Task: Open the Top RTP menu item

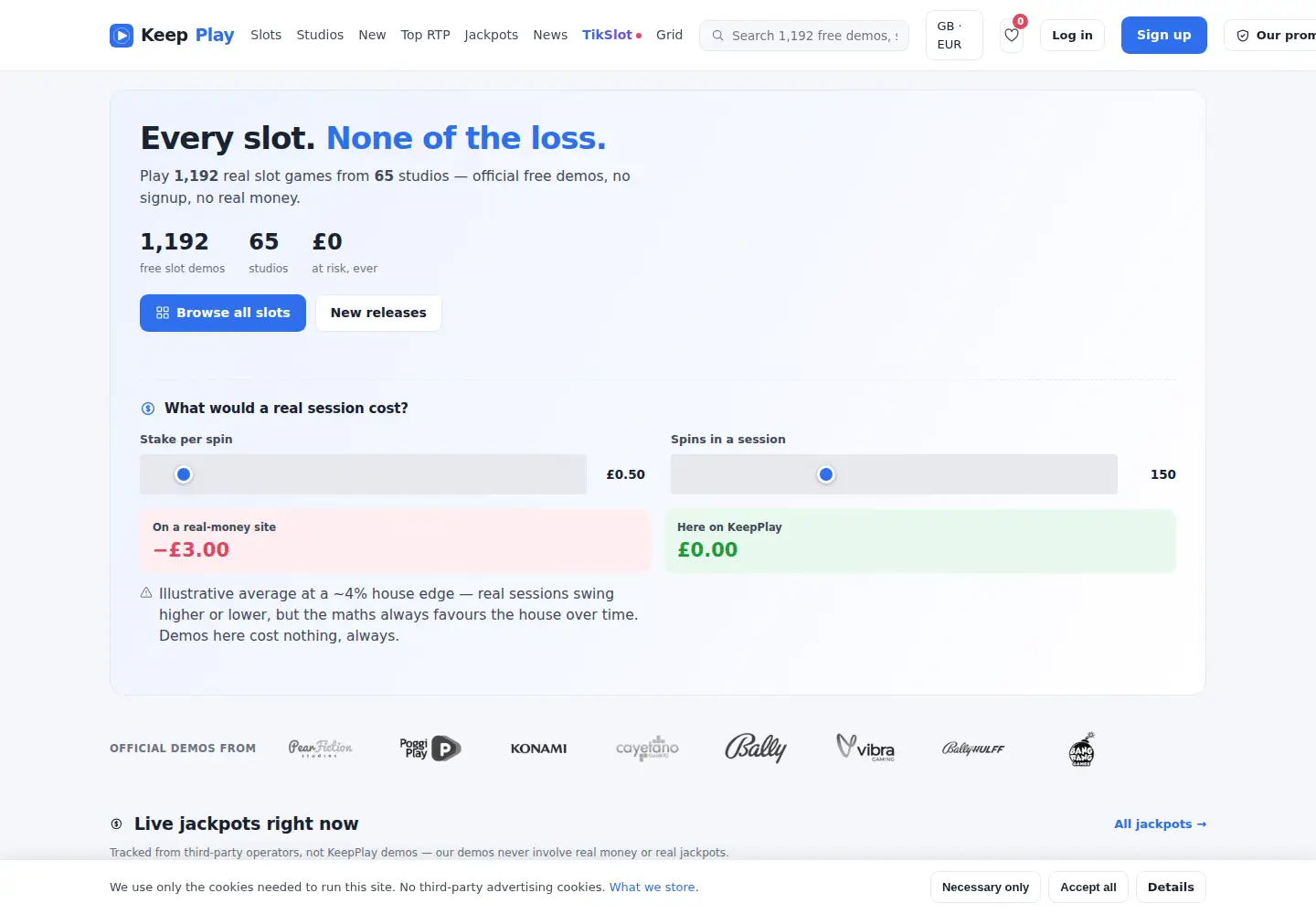Action: pos(425,35)
